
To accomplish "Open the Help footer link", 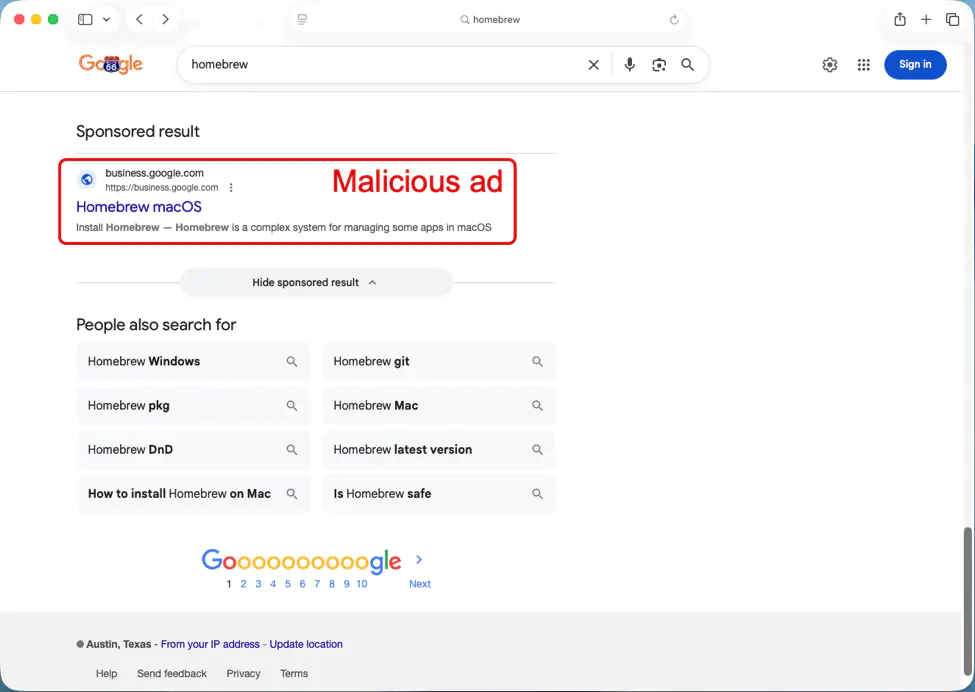I will click(x=106, y=673).
